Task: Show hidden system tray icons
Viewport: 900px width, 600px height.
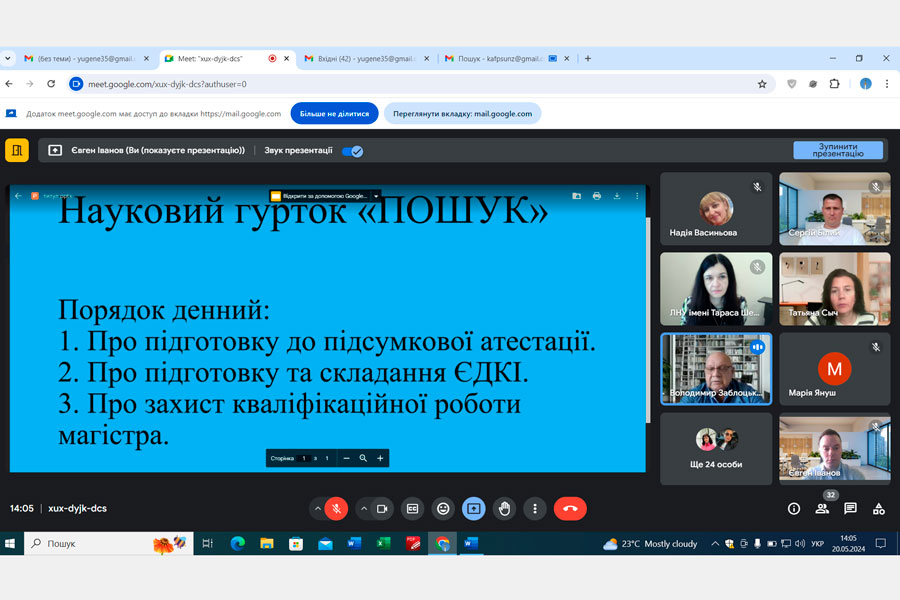Action: [715, 544]
